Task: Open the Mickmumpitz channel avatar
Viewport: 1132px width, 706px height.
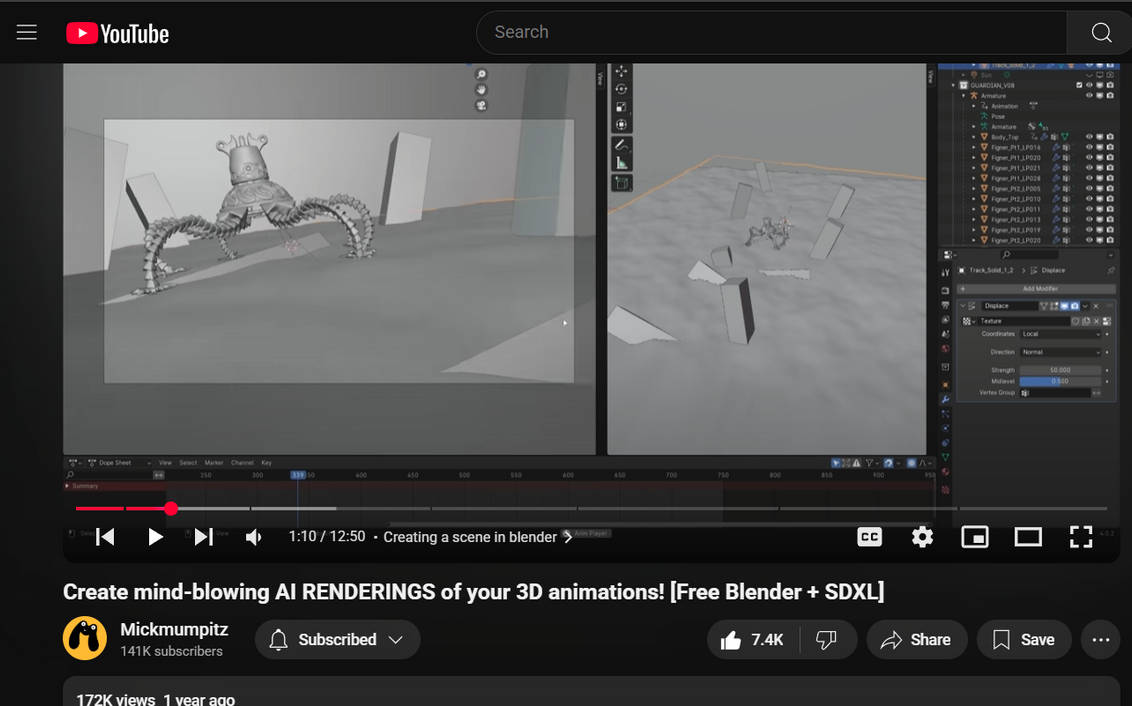Action: [x=84, y=638]
